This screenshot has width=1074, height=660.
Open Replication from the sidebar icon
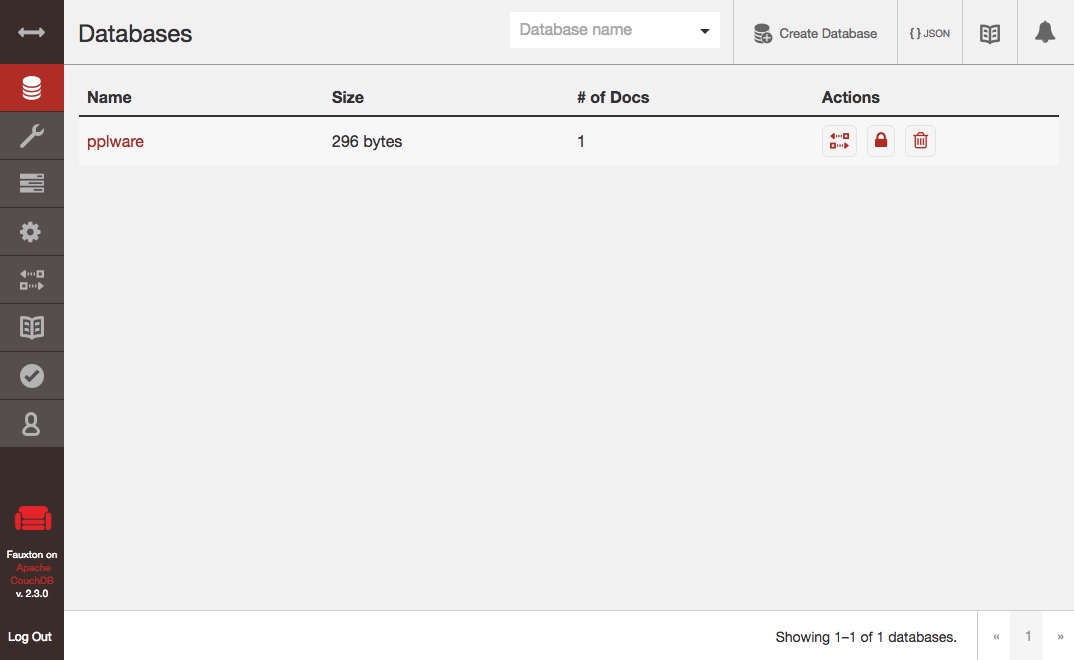31,280
